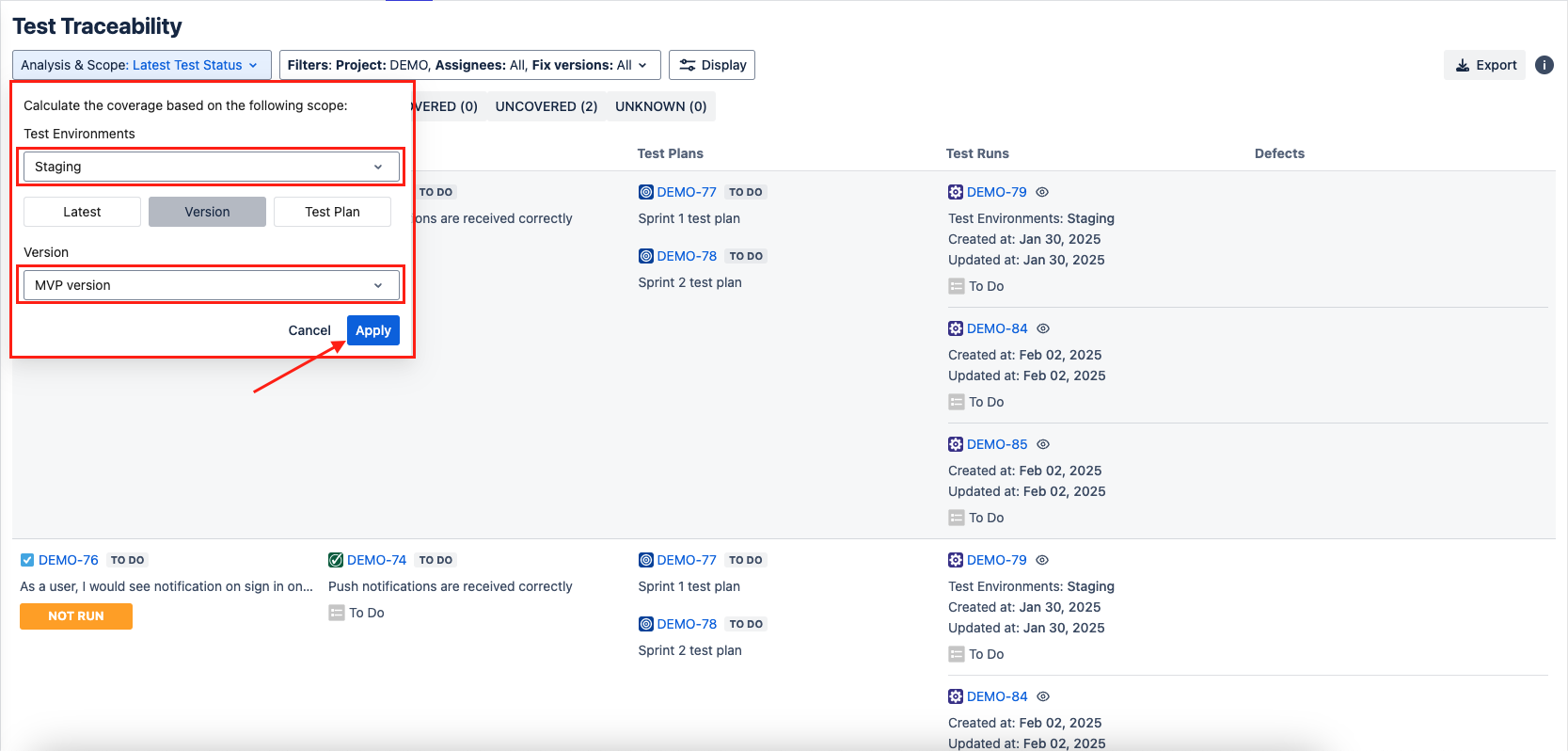Open the Filters Project dropdown

(x=469, y=65)
